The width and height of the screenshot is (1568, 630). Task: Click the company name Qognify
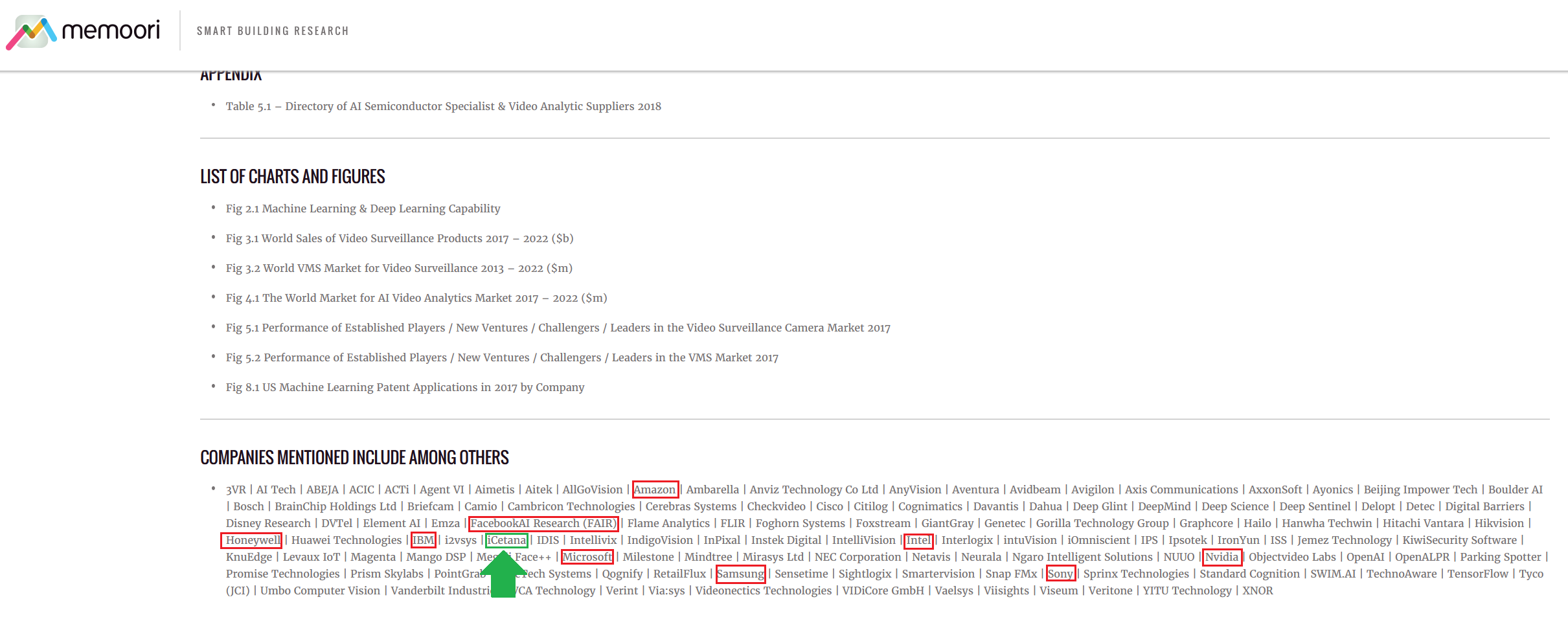622,574
